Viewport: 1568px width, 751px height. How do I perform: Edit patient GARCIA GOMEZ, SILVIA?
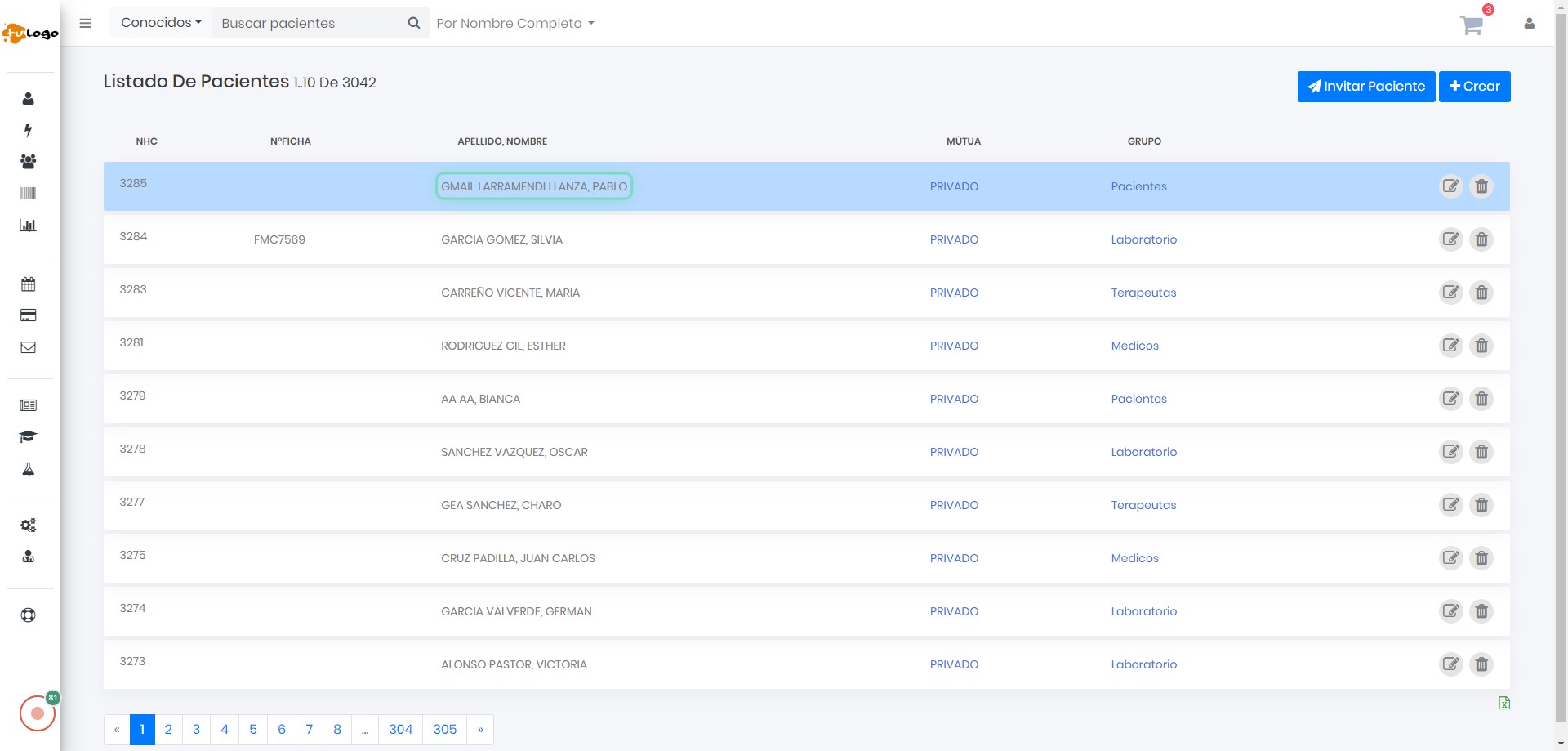click(x=1450, y=239)
